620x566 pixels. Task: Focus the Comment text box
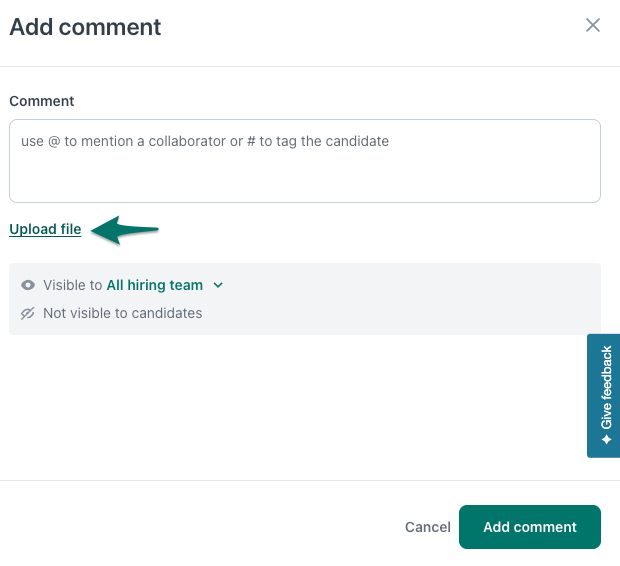click(x=304, y=170)
